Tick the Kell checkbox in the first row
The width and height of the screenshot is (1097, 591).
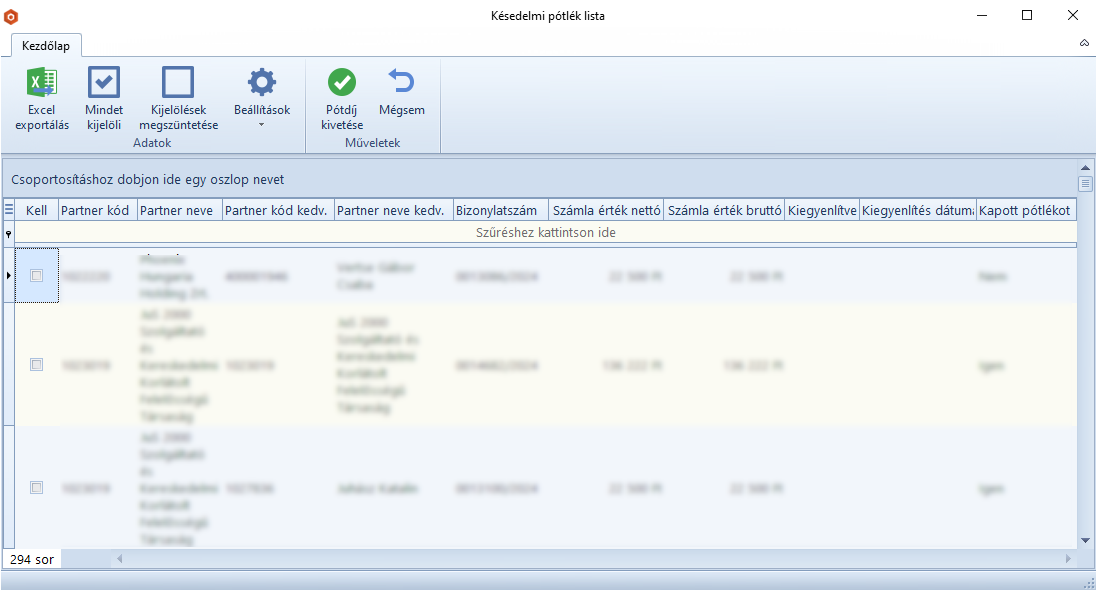pyautogui.click(x=37, y=276)
